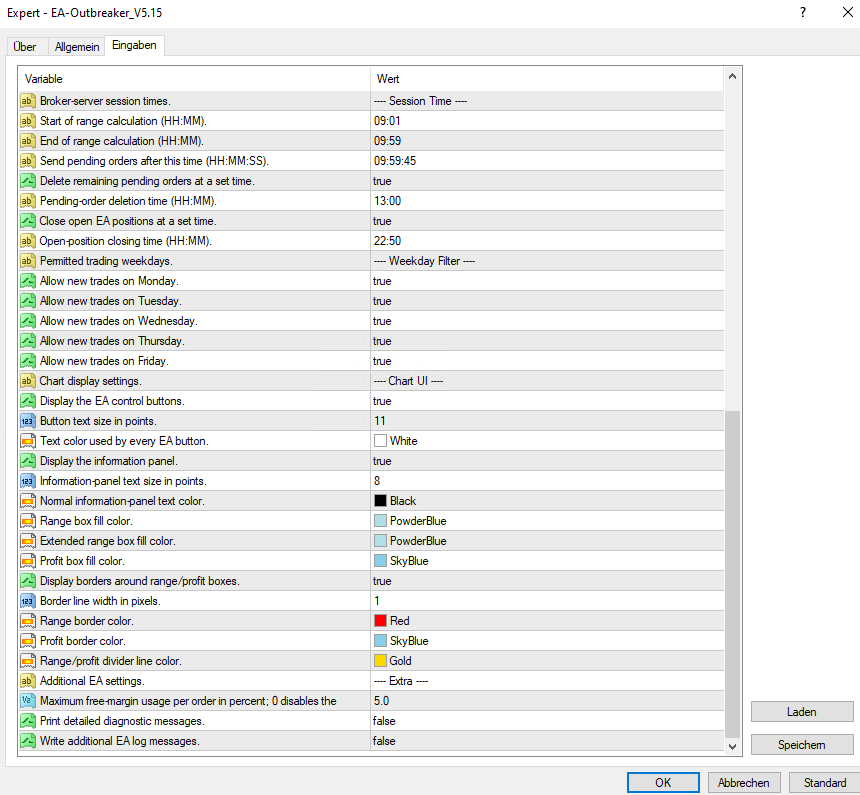This screenshot has height=795, width=860.
Task: Click the 09:01 start time value
Action: tap(387, 121)
